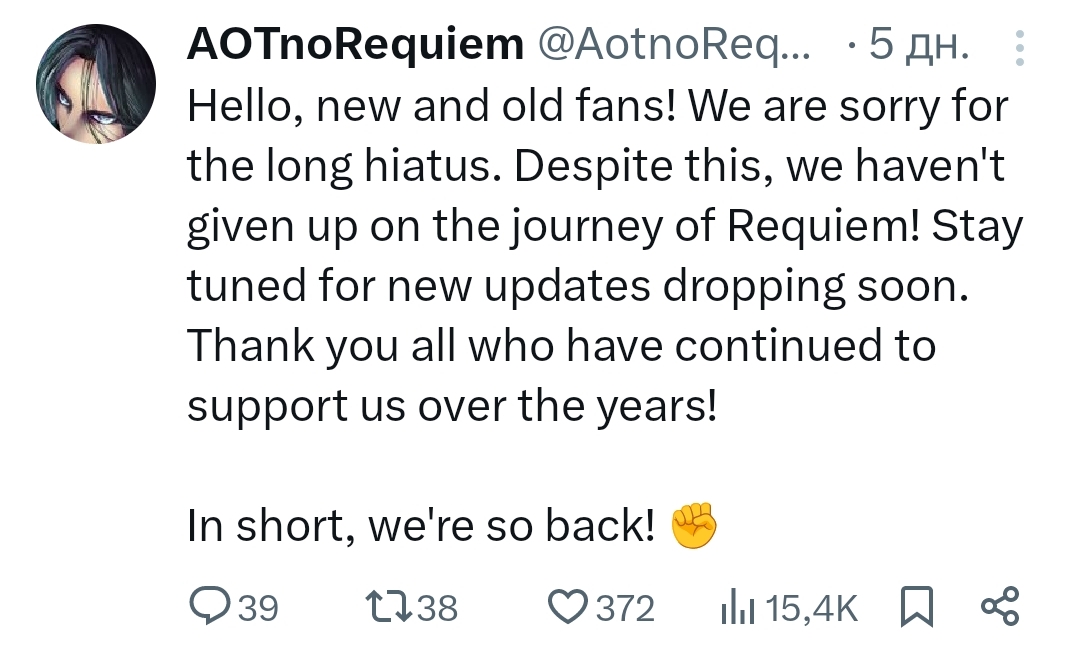Bookmark this tweet using the bookmark icon
The width and height of the screenshot is (1080, 655).
tap(916, 607)
